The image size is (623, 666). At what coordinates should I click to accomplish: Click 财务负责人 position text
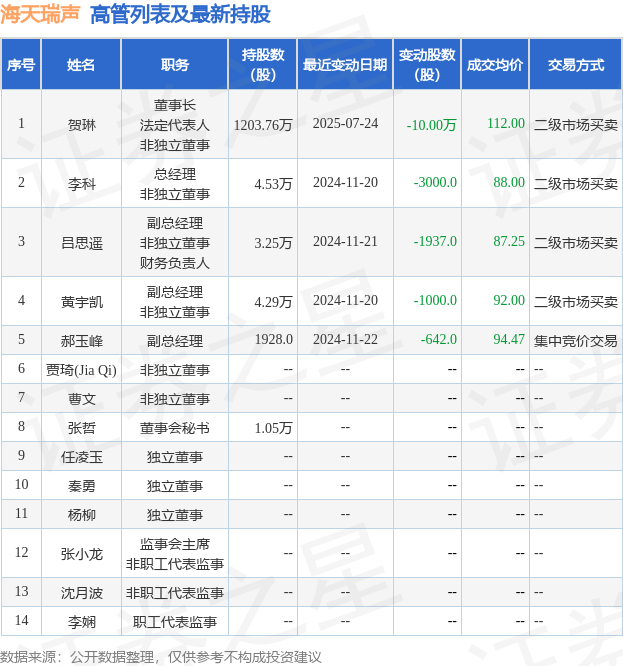175,263
